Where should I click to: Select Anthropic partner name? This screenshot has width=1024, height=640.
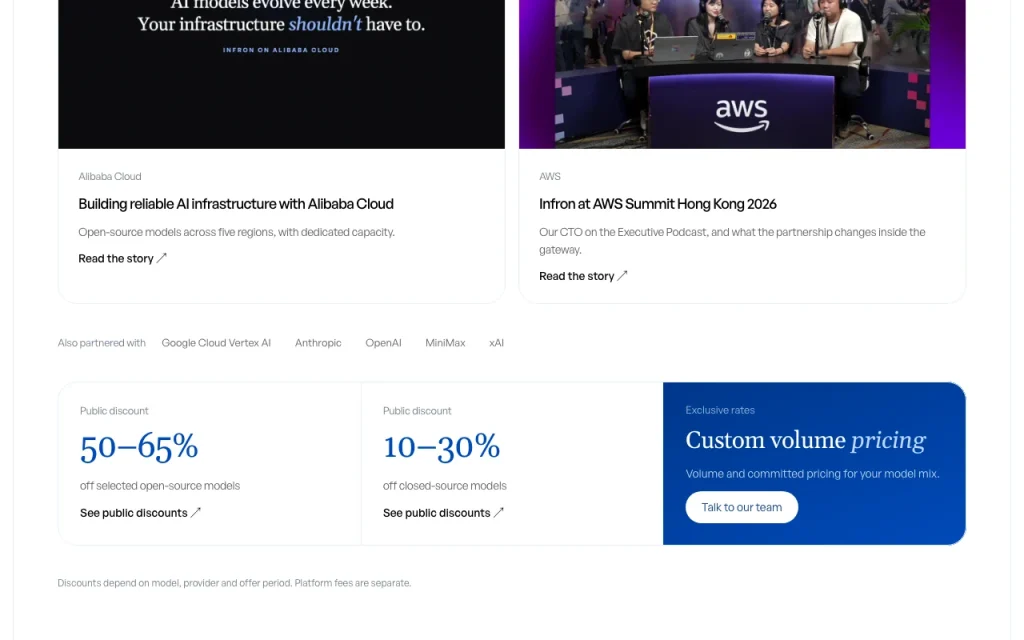tap(318, 343)
